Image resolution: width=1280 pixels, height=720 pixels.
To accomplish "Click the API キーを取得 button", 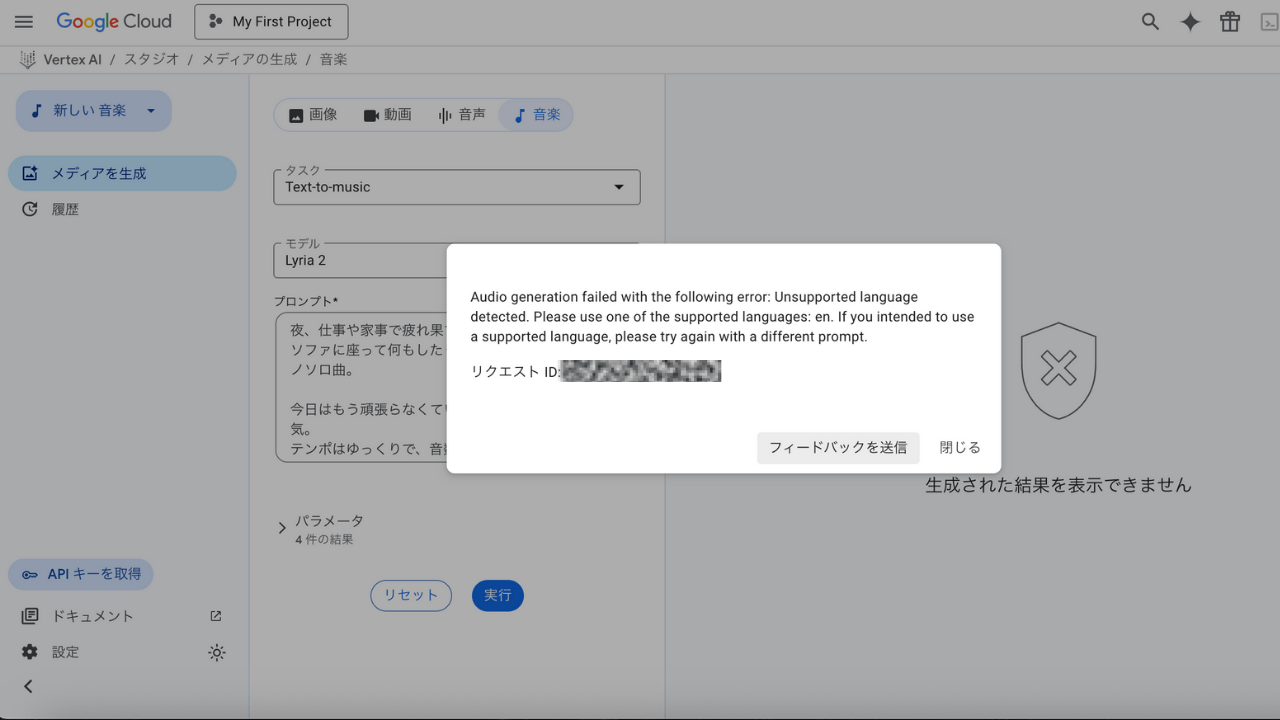I will pos(82,574).
